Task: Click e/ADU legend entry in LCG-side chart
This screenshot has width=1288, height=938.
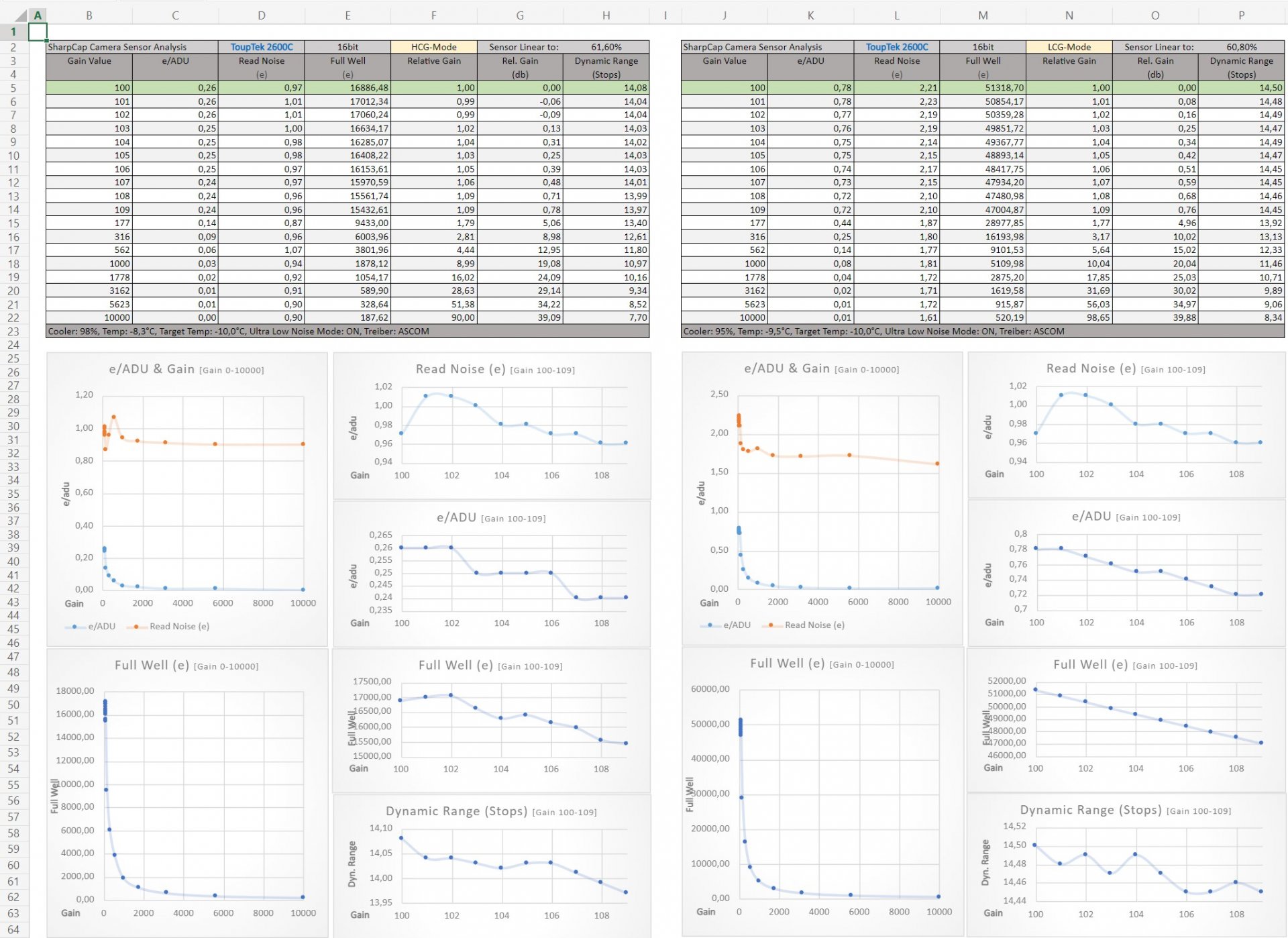Action: click(x=726, y=625)
